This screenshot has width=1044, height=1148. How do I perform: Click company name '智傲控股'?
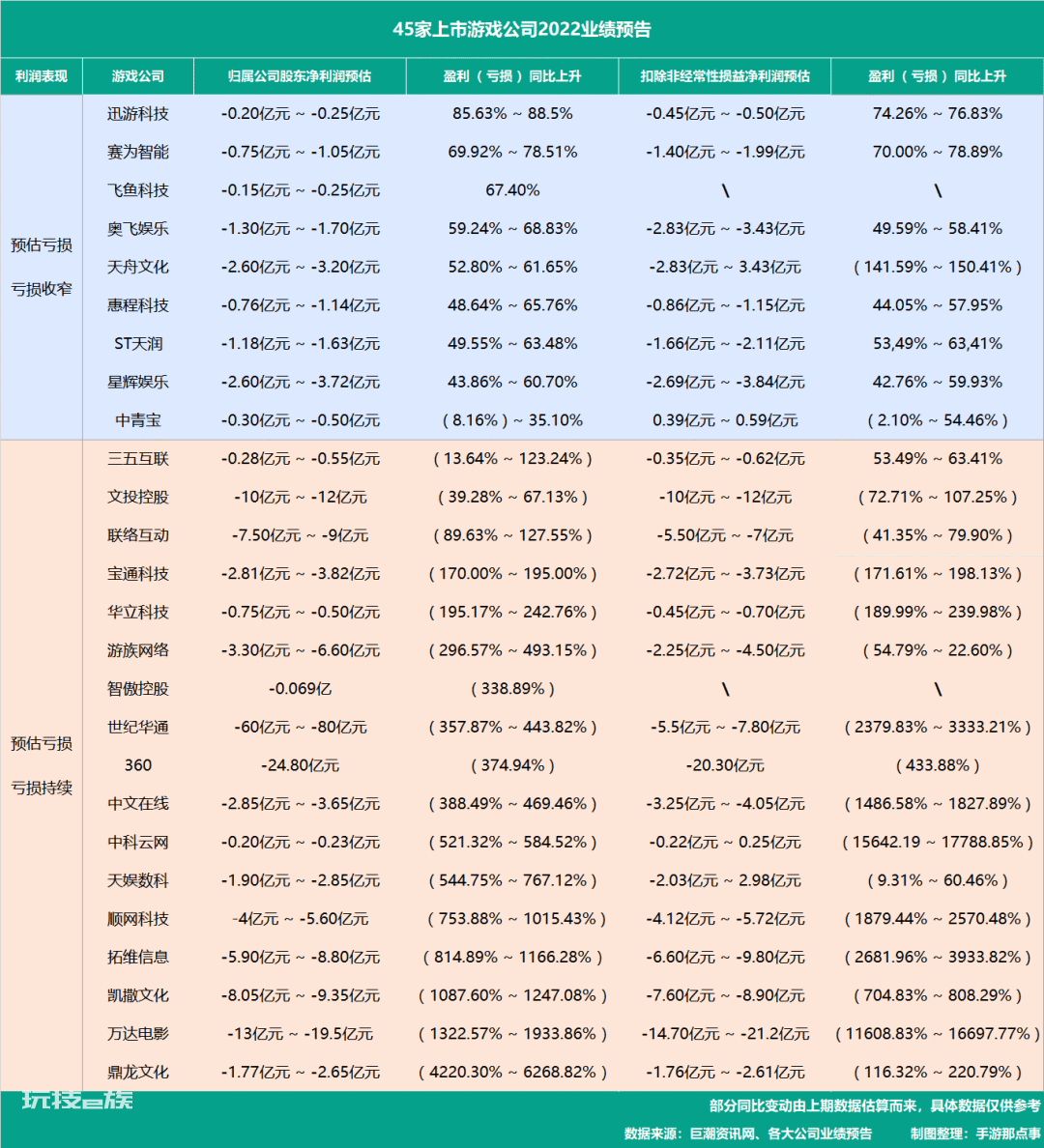click(137, 689)
